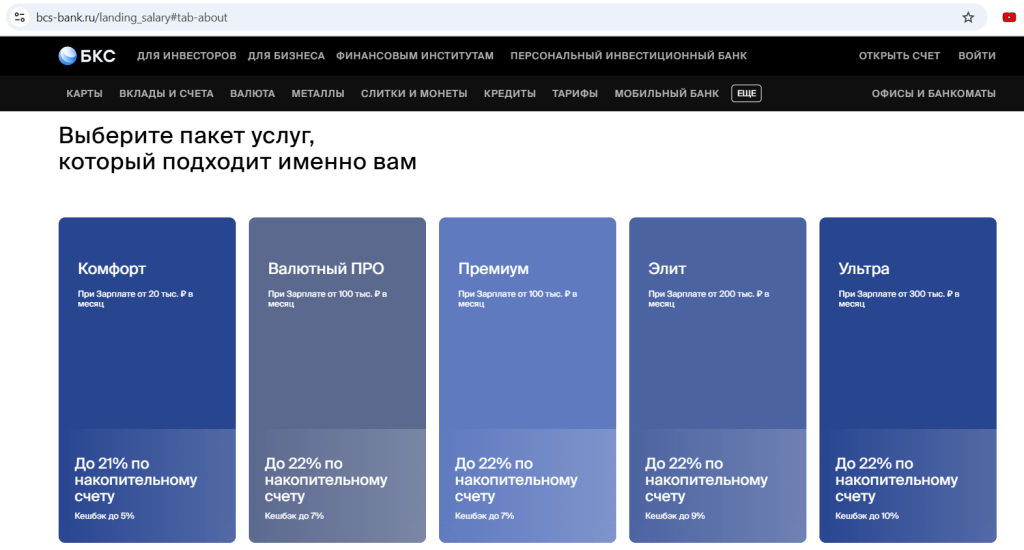Select the Комфорт package card
This screenshot has width=1024, height=550.
(x=147, y=380)
